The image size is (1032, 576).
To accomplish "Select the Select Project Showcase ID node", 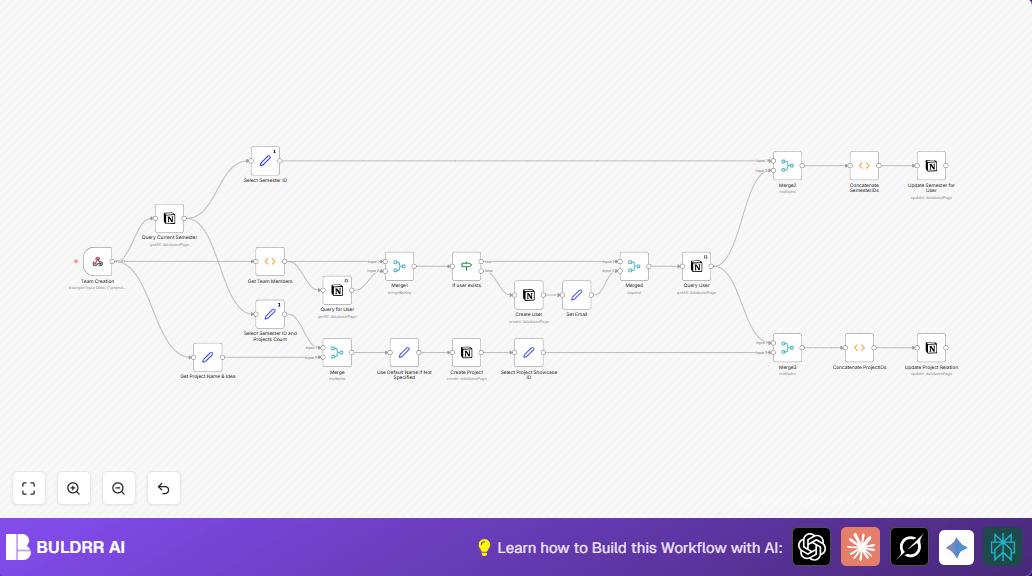I will pyautogui.click(x=529, y=352).
